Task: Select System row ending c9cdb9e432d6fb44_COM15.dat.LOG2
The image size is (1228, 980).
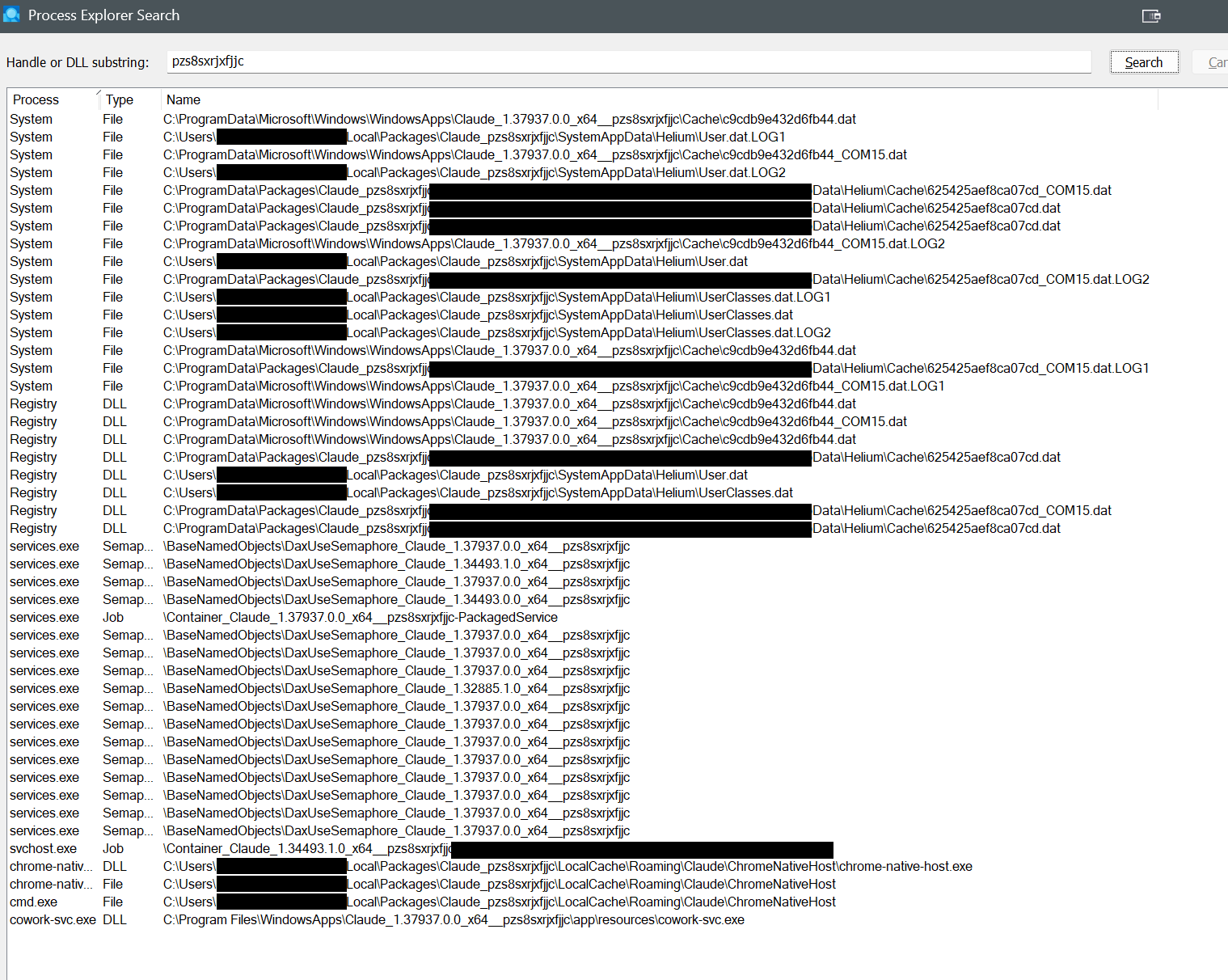Action: (583, 243)
